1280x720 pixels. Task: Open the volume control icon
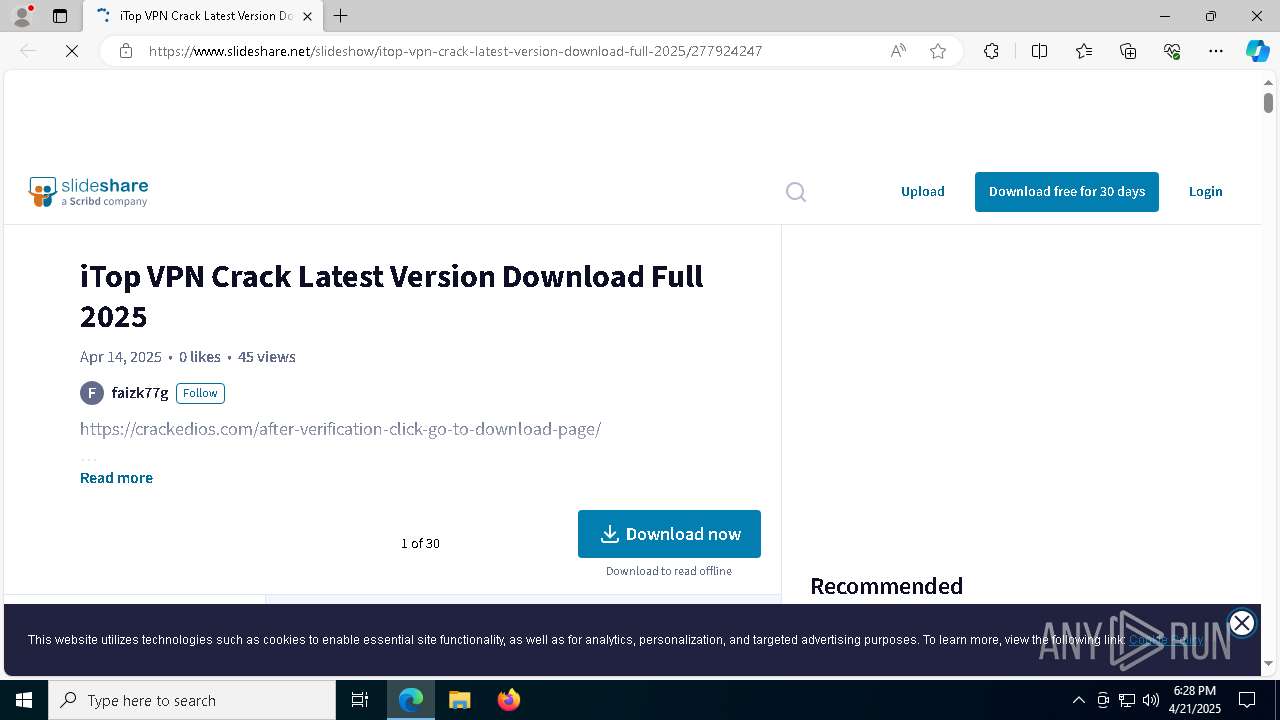click(x=1151, y=700)
